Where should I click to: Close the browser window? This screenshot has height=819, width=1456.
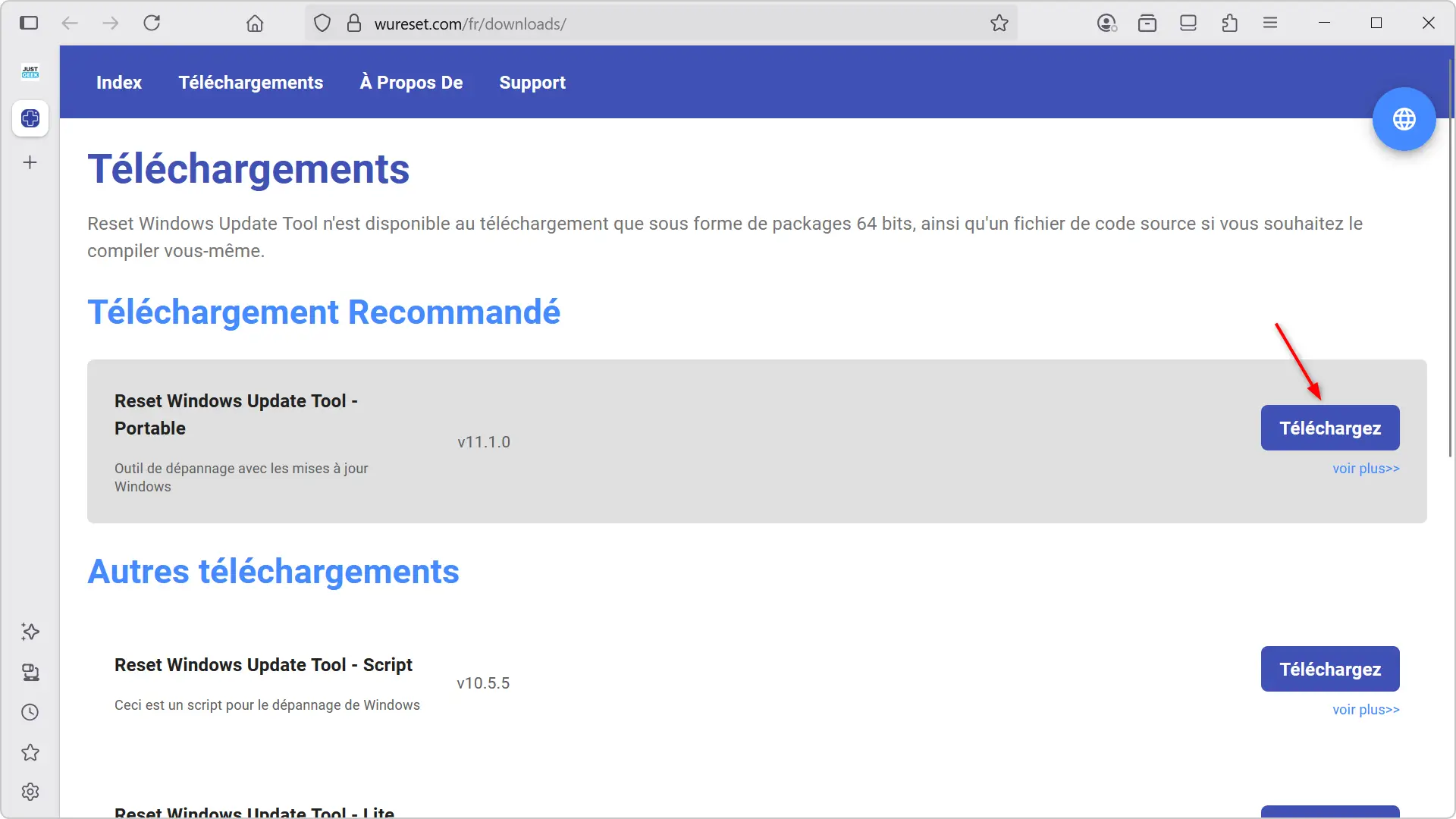[1429, 23]
